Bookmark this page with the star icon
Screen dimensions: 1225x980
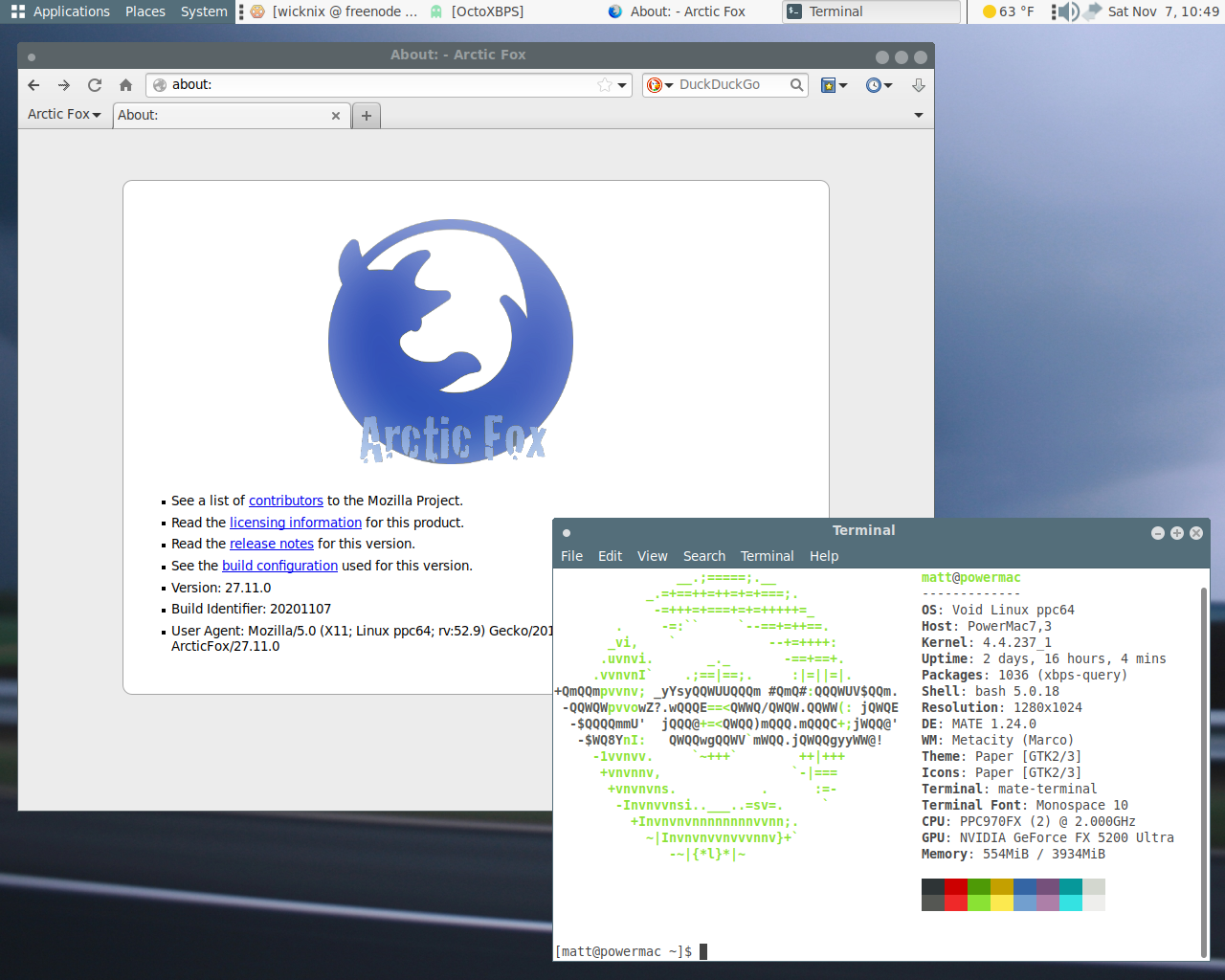(605, 85)
